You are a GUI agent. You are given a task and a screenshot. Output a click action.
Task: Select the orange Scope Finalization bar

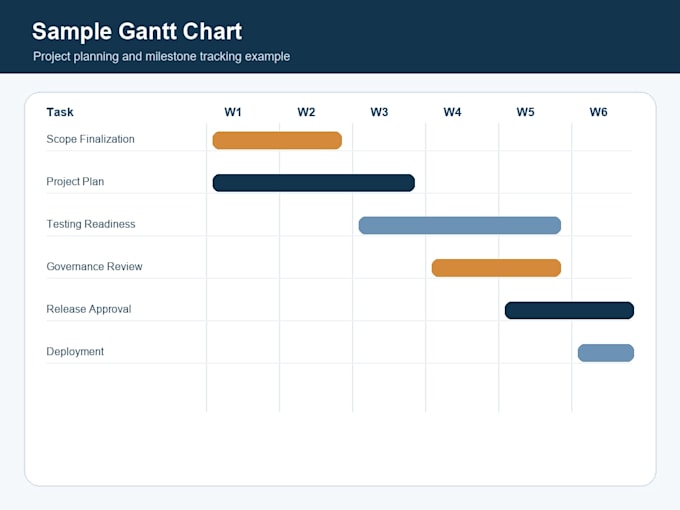(x=277, y=141)
